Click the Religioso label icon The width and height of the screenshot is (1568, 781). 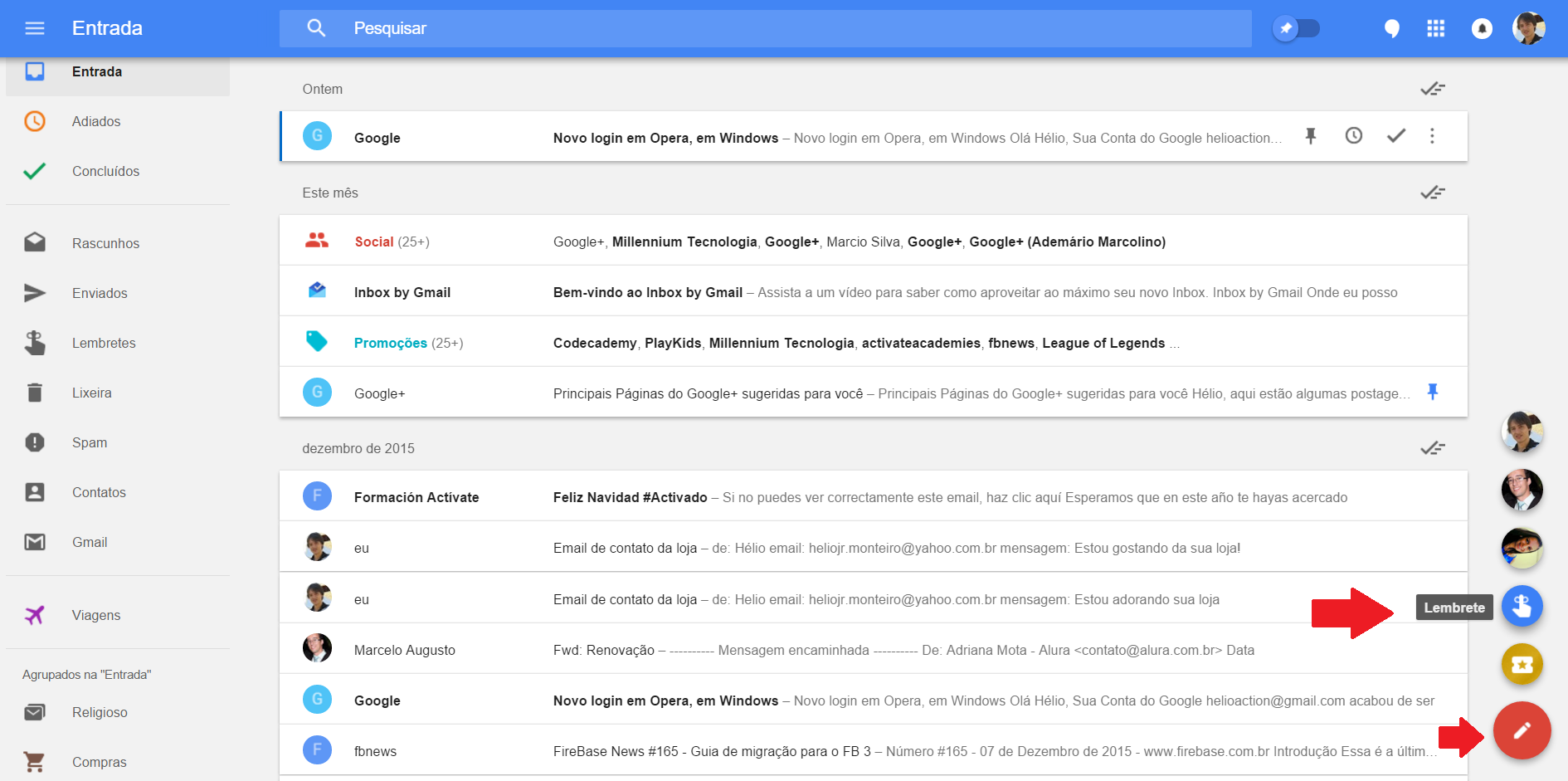pos(35,712)
